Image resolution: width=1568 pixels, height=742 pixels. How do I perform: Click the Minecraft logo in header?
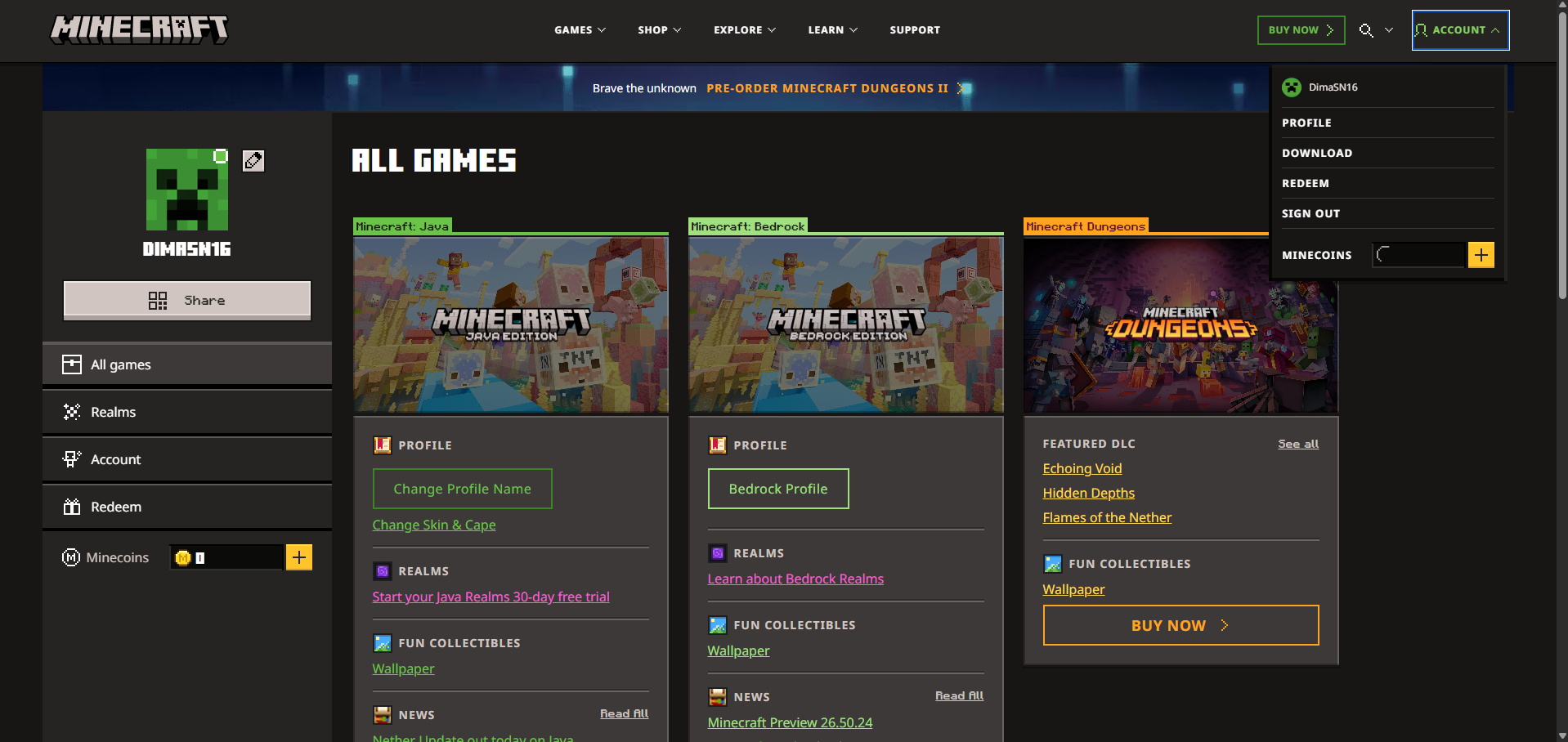[139, 29]
